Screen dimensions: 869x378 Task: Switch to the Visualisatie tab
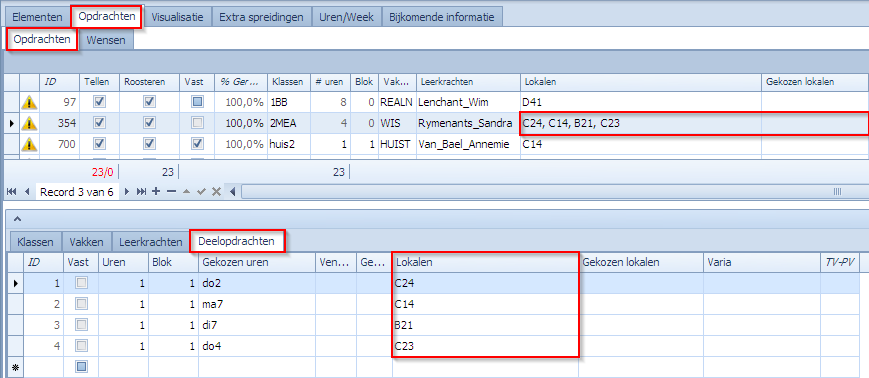pos(178,17)
